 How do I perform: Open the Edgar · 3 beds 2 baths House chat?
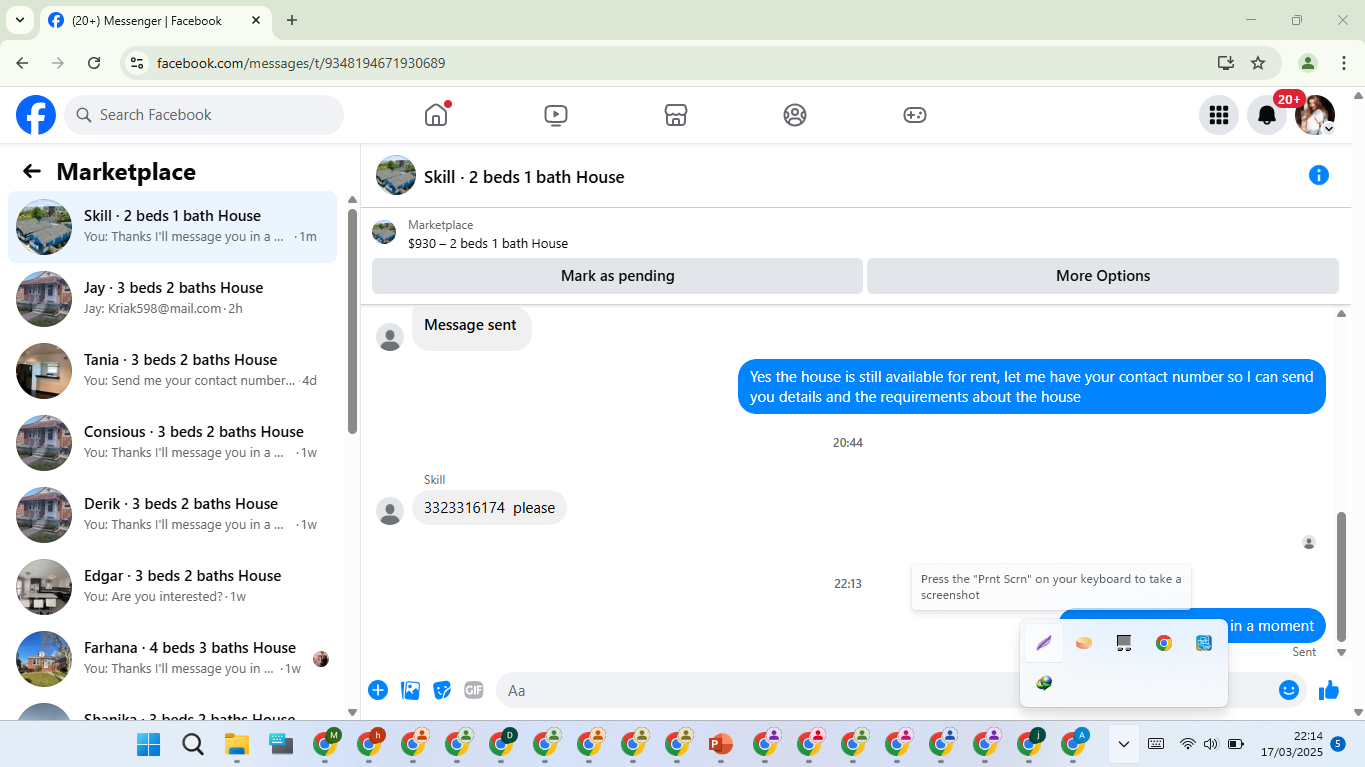[x=172, y=587]
